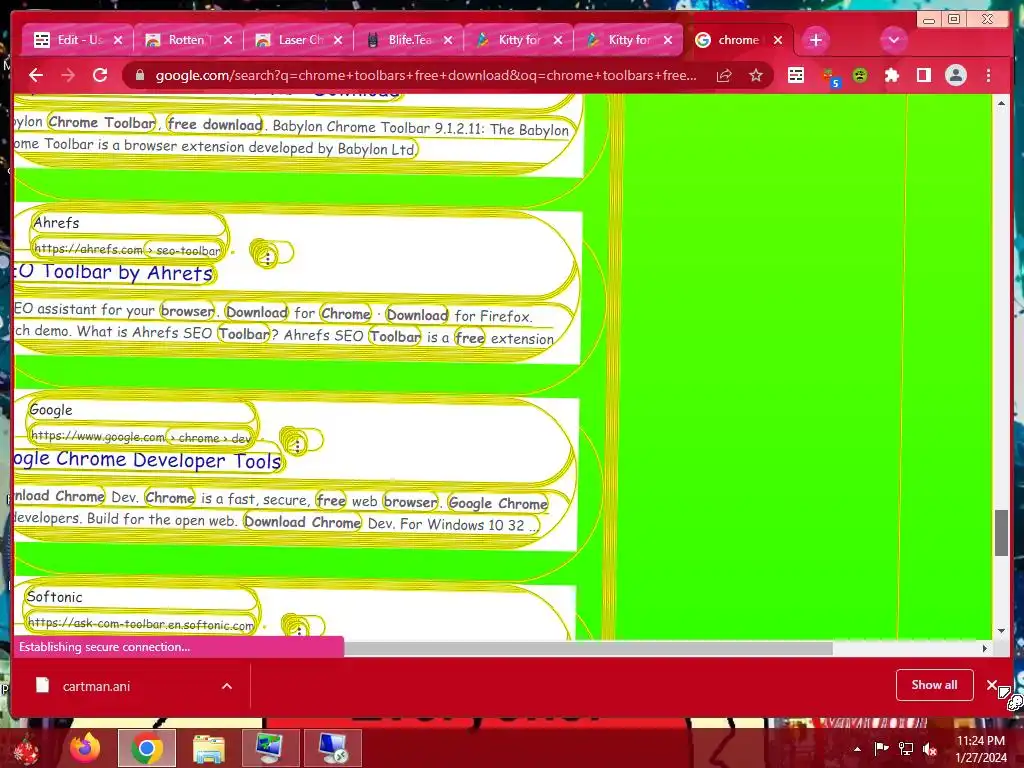Click the Babylon Chrome Toolbar description text
The width and height of the screenshot is (1024, 768).
click(x=291, y=137)
